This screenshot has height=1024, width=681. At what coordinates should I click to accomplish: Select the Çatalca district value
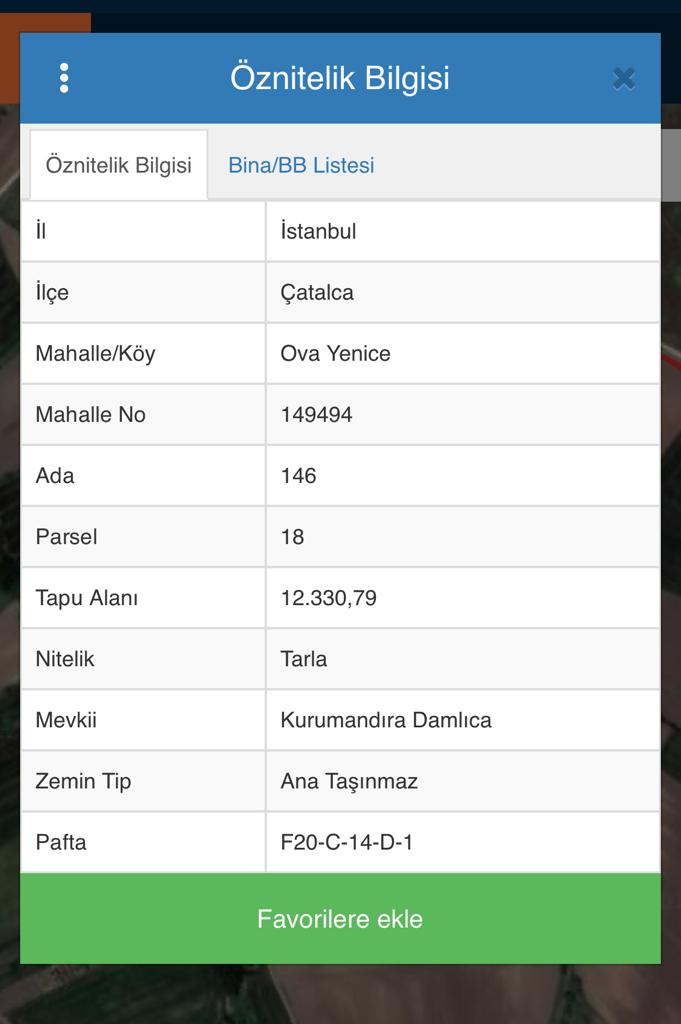463,293
